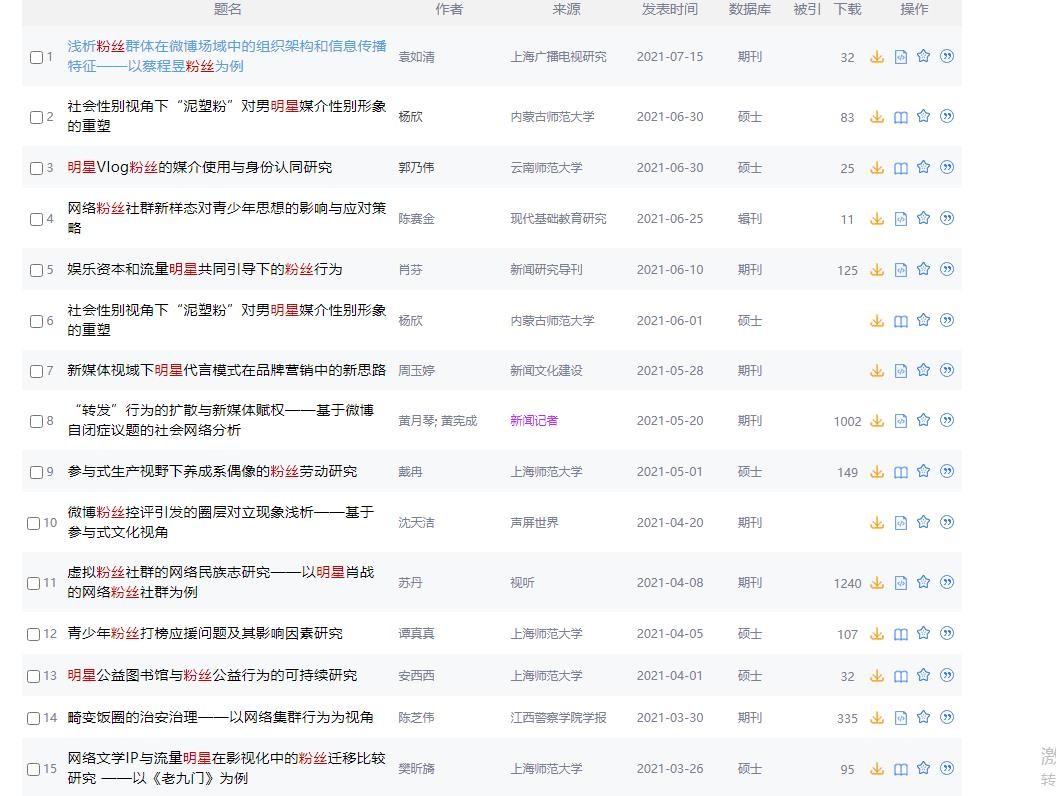This screenshot has width=1056, height=796.
Task: Click the star icon for row 14
Action: pos(923,717)
